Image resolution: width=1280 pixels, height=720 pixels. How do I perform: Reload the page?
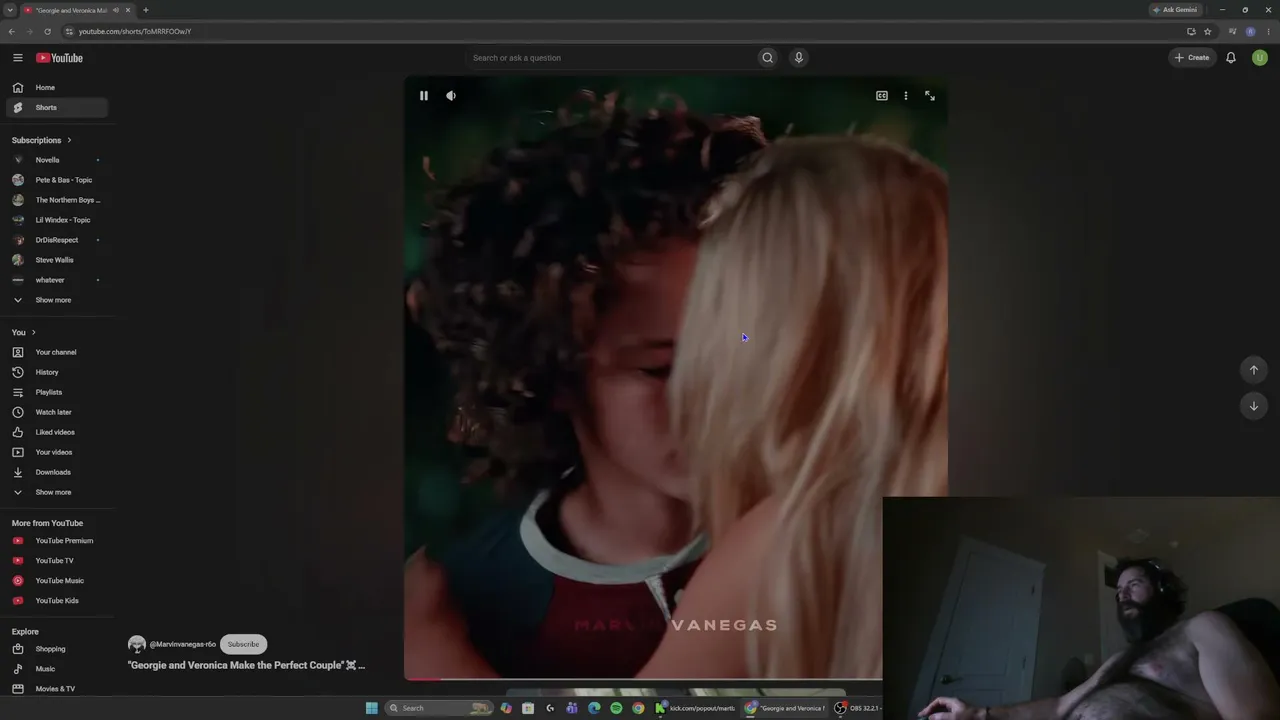pyautogui.click(x=47, y=31)
